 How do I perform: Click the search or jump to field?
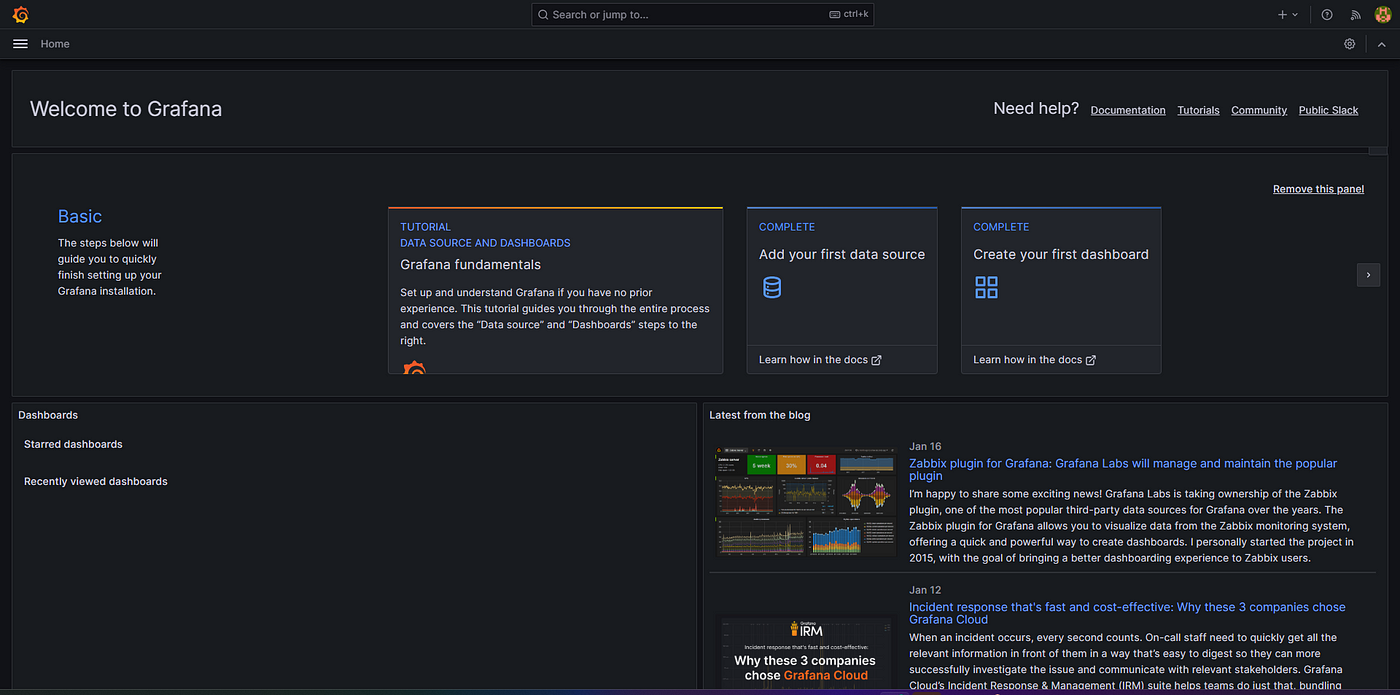click(x=703, y=15)
